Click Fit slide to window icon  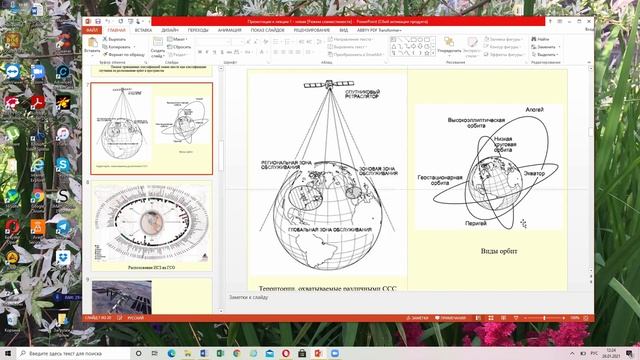[x=586, y=318]
